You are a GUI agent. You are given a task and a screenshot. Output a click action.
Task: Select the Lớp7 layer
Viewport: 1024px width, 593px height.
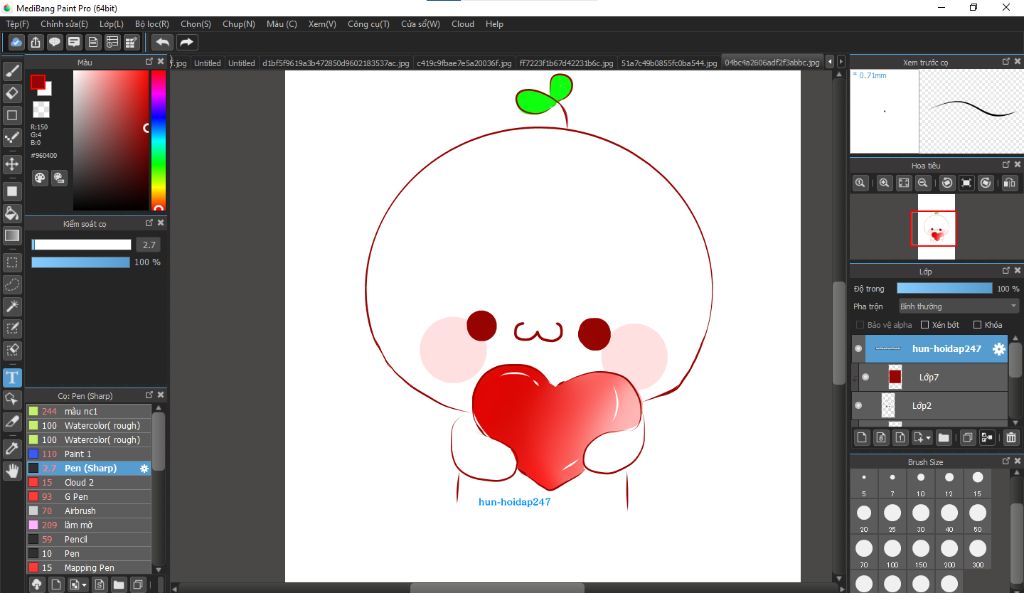tap(934, 377)
